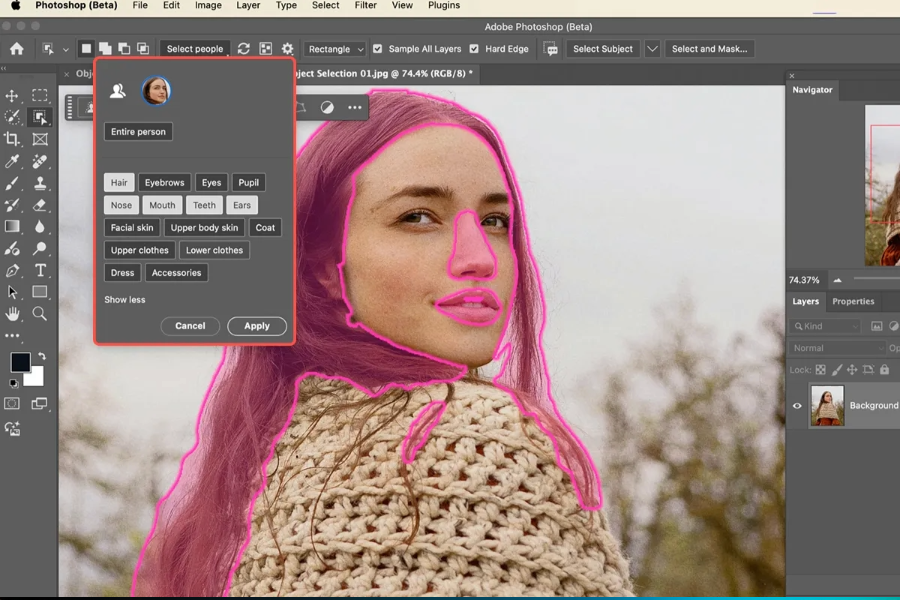Select the Dodge tool
900x600 pixels.
[x=40, y=249]
